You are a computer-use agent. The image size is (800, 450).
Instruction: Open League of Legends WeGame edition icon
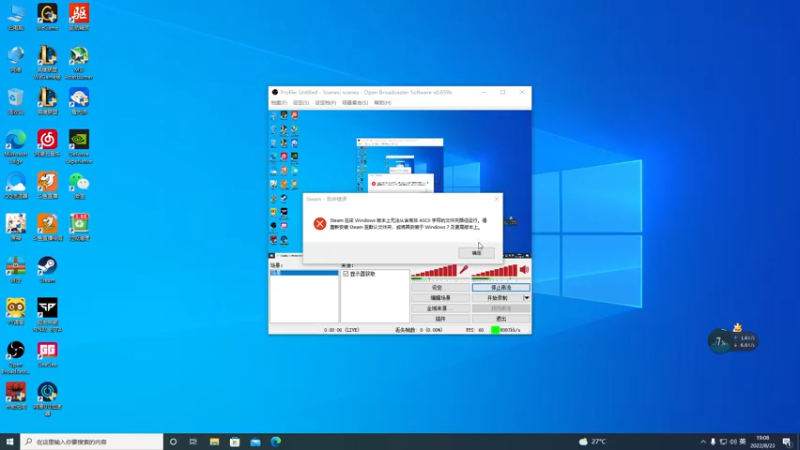pos(47,63)
